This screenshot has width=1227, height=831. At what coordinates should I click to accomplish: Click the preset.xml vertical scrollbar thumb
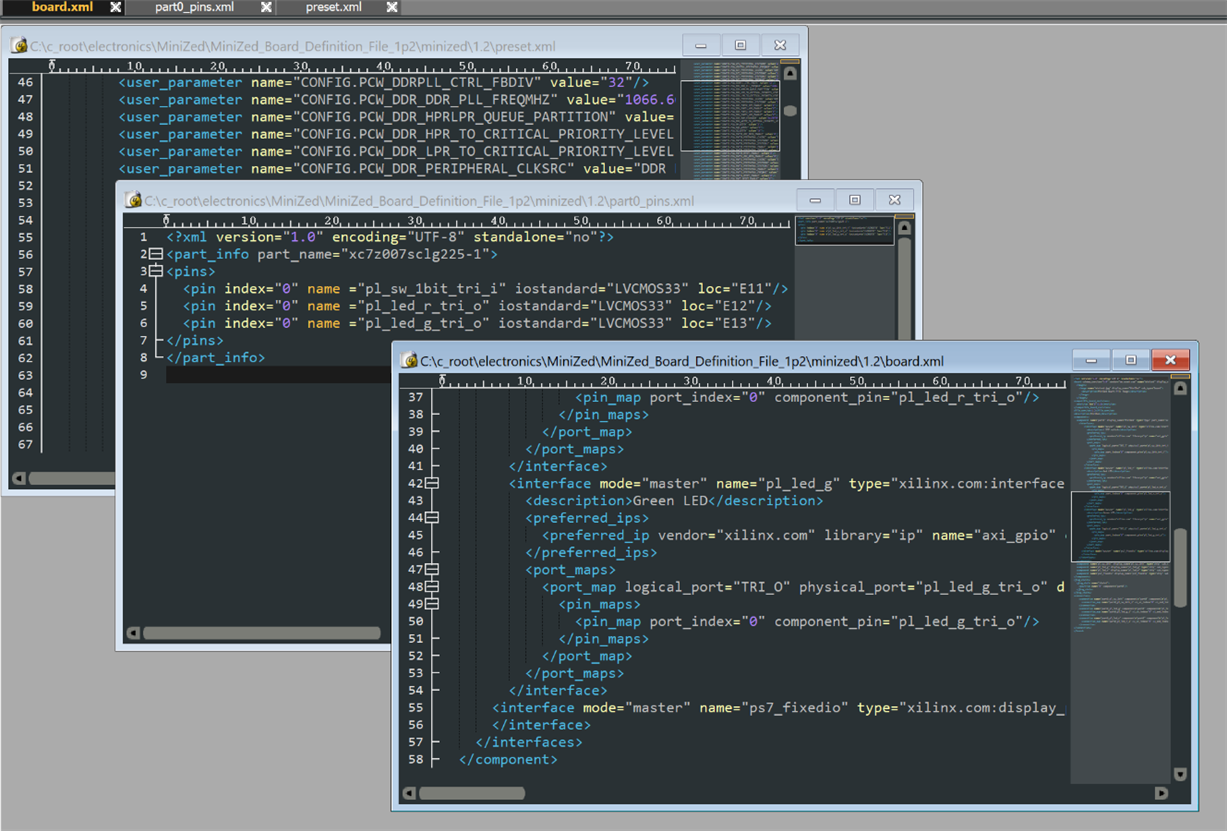[790, 111]
